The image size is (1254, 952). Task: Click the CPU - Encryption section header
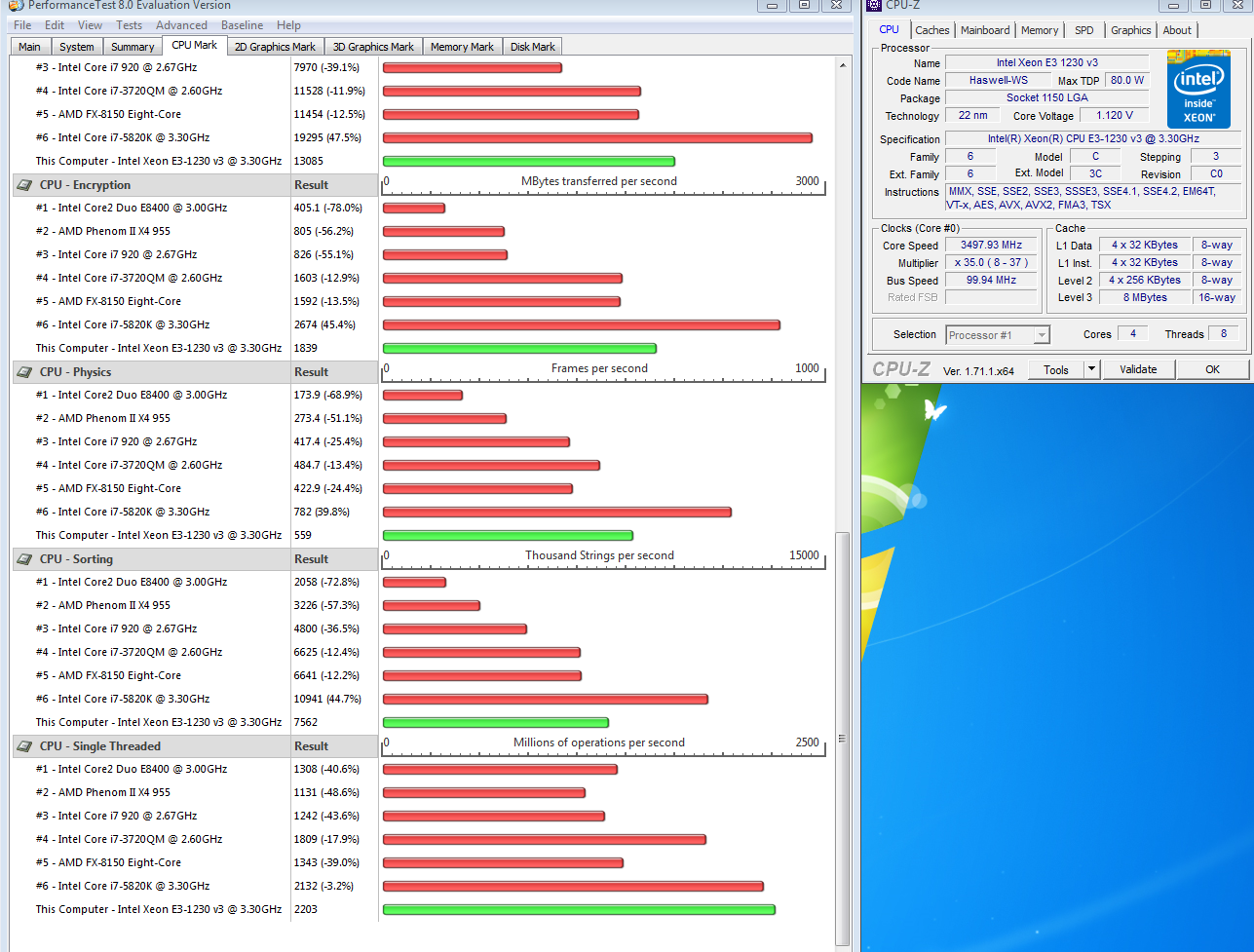151,185
